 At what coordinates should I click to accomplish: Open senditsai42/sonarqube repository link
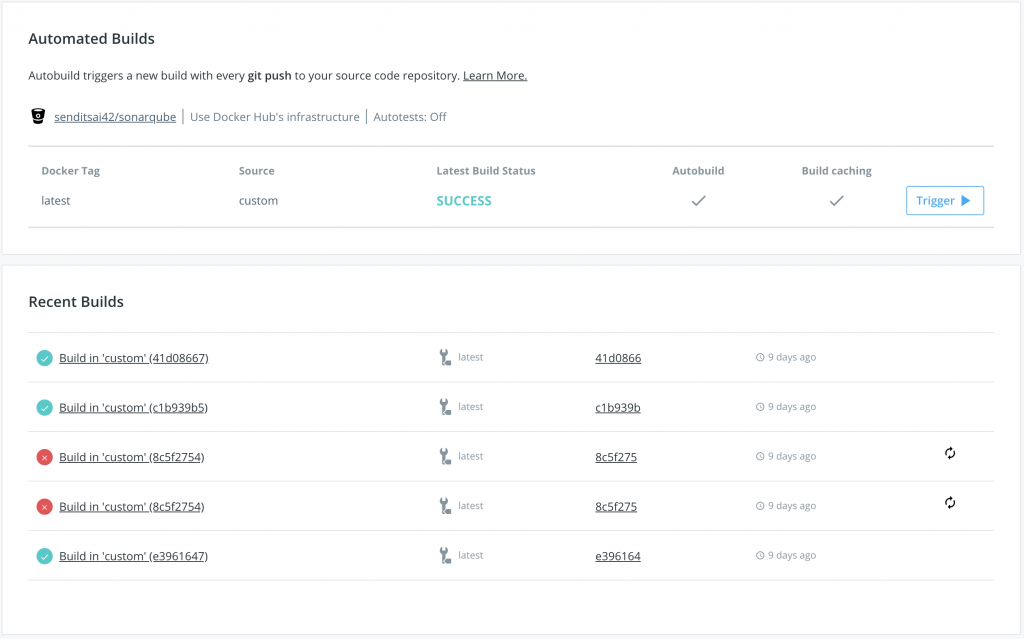[115, 117]
